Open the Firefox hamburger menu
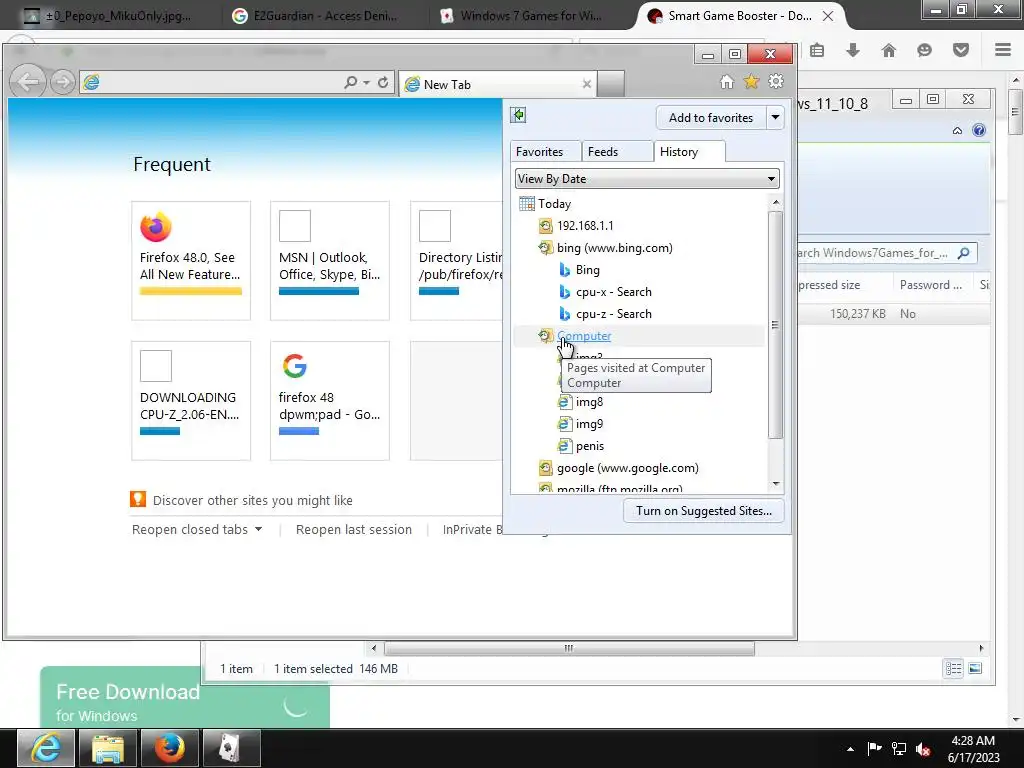Image resolution: width=1024 pixels, height=768 pixels. pyautogui.click(x=1003, y=50)
